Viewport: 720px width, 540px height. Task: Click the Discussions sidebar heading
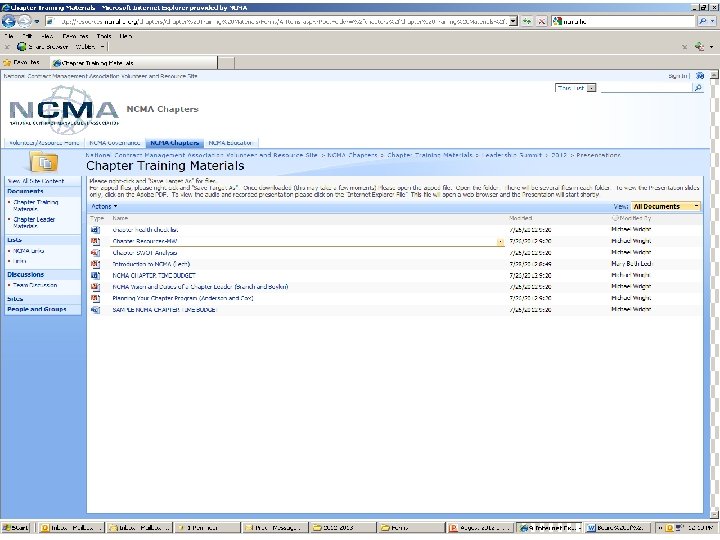[26, 275]
